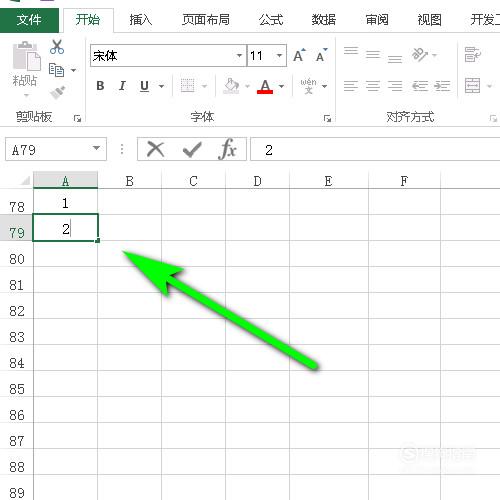The image size is (500, 500).
Task: Open the 文件 File tab
Action: point(29,20)
